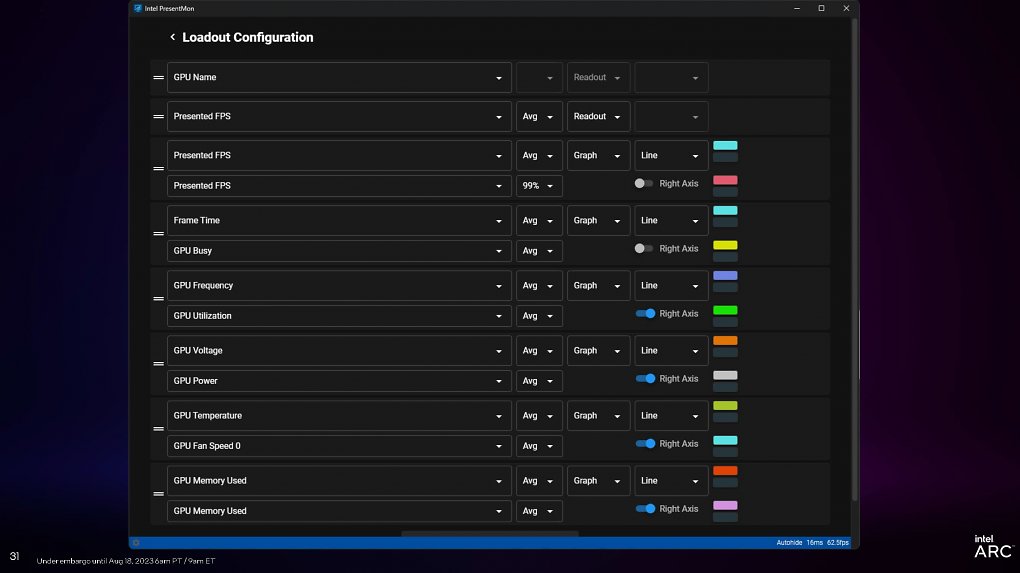This screenshot has width=1020, height=573.
Task: Disable Right Axis for GPU Power
Action: (645, 379)
